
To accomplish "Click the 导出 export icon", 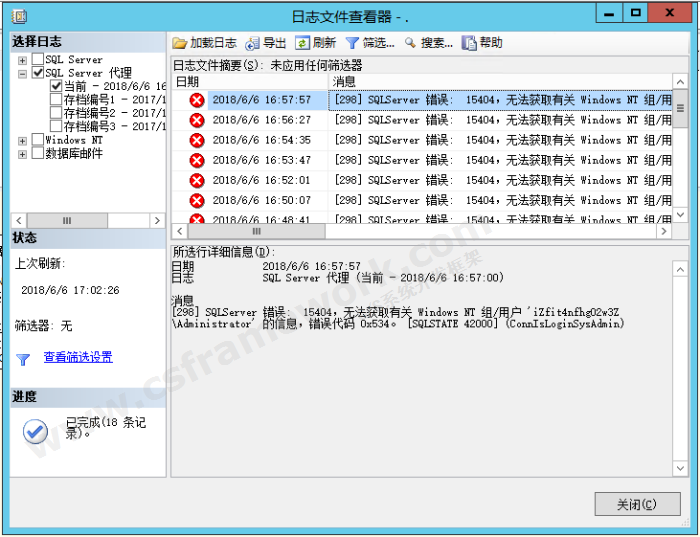I will click(253, 43).
